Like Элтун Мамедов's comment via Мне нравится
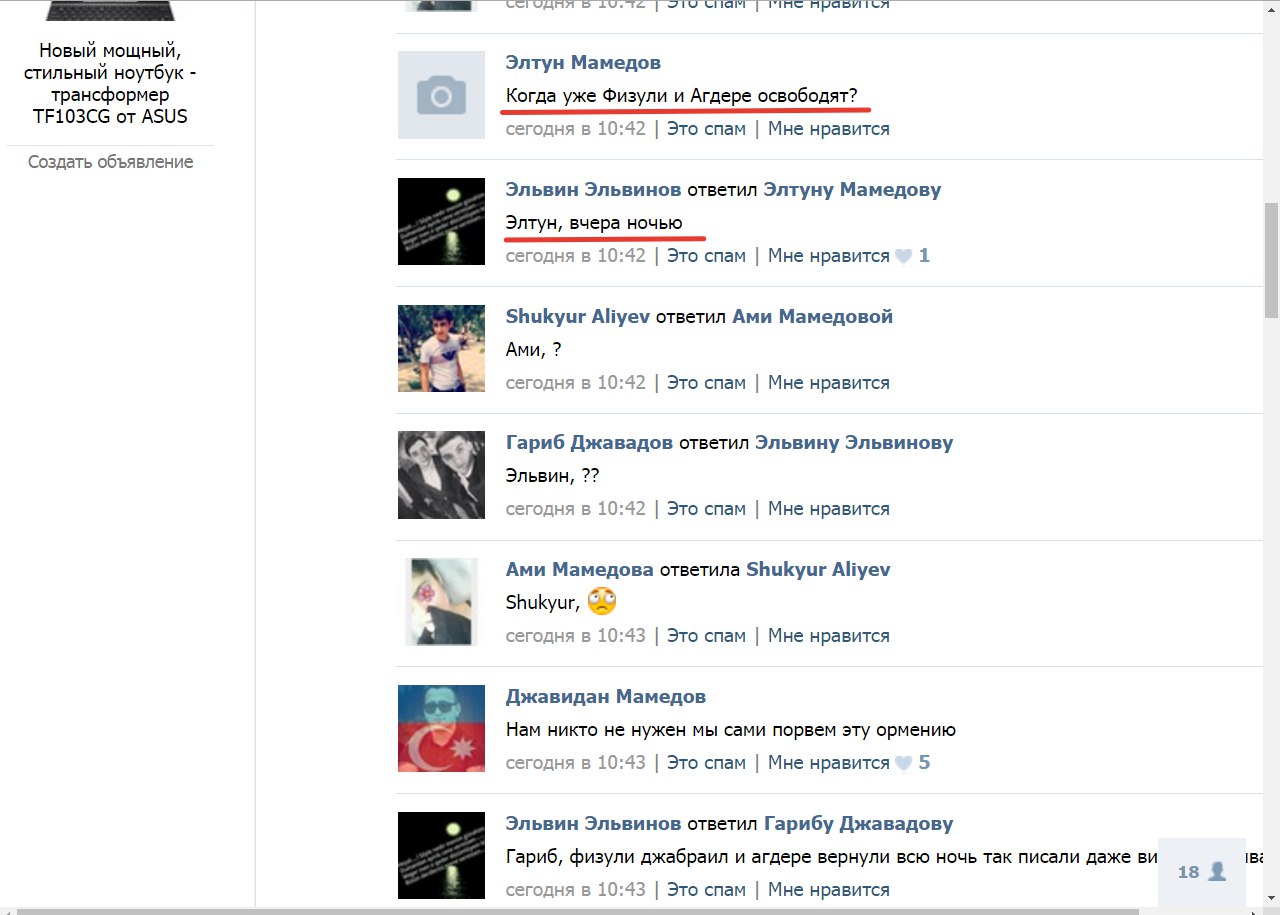This screenshot has width=1280, height=915. 828,129
